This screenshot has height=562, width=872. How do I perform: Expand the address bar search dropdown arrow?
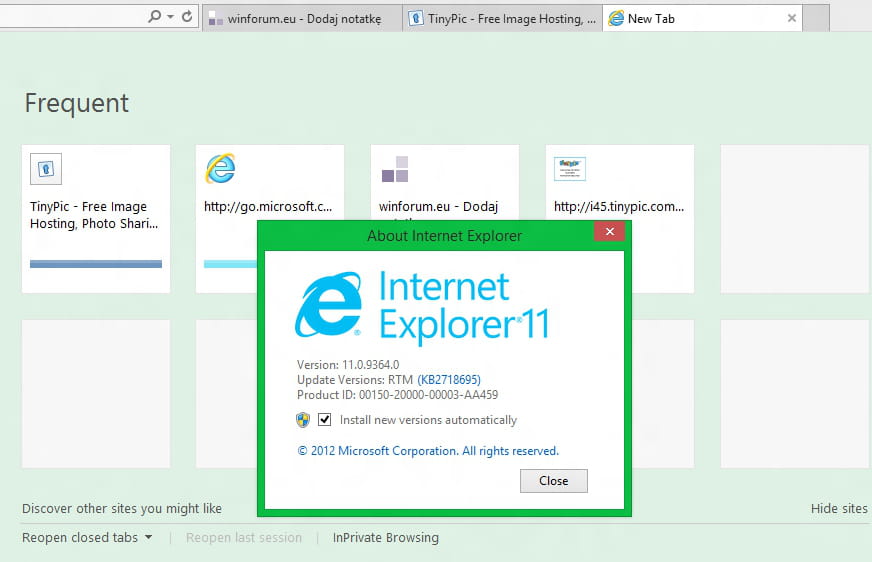point(170,17)
